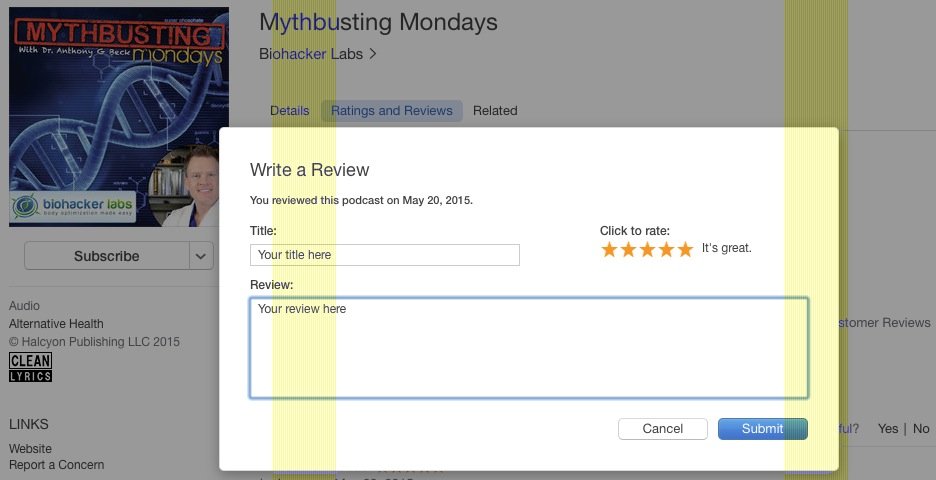This screenshot has height=480, width=936.
Task: Click the Mythbusting Mondays podcast artwork
Action: click(x=119, y=117)
